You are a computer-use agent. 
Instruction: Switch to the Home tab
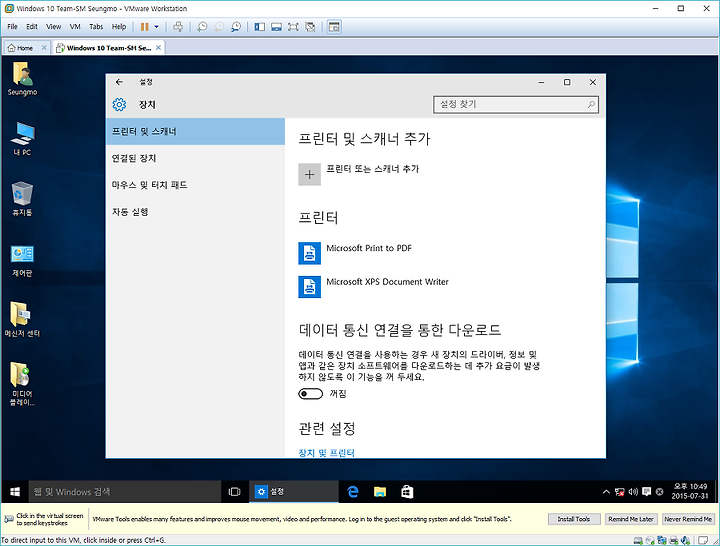21,48
